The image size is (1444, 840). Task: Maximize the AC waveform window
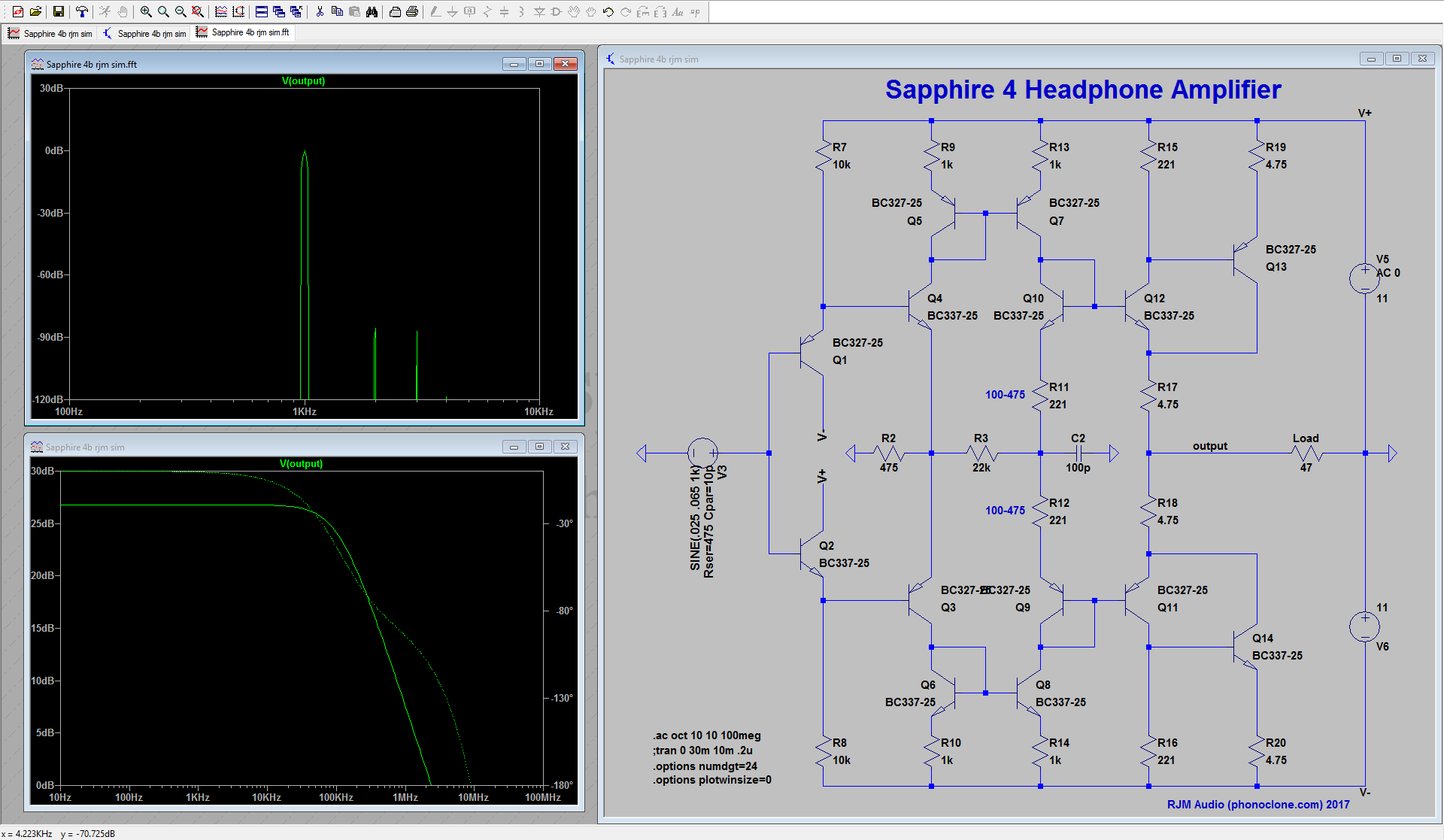pyautogui.click(x=539, y=447)
